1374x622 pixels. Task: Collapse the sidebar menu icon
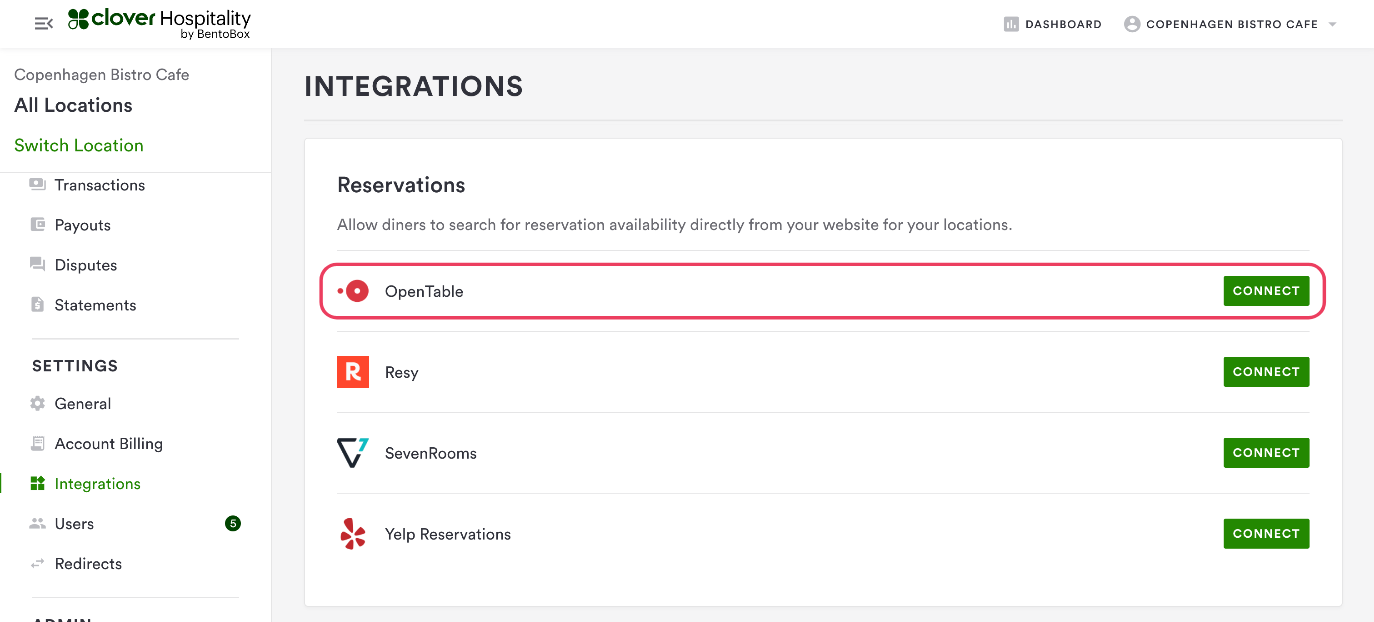pyautogui.click(x=43, y=24)
